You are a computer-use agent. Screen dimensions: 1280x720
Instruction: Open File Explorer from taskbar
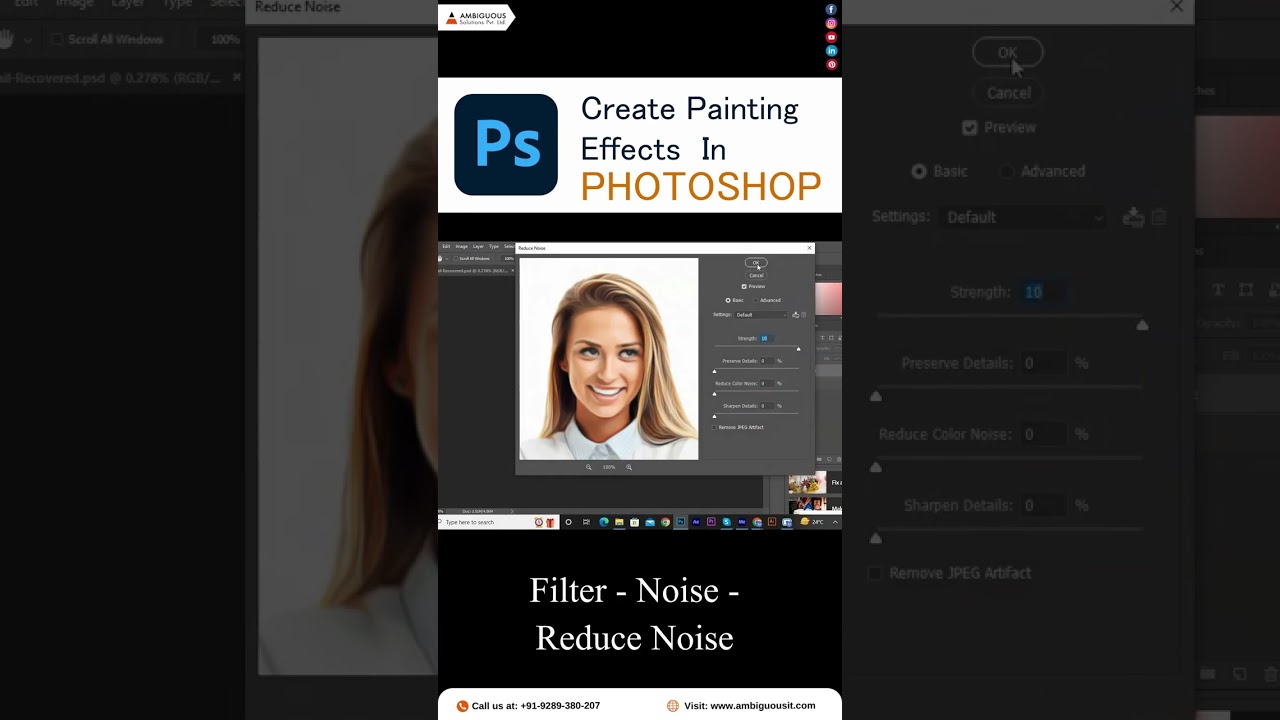(619, 522)
